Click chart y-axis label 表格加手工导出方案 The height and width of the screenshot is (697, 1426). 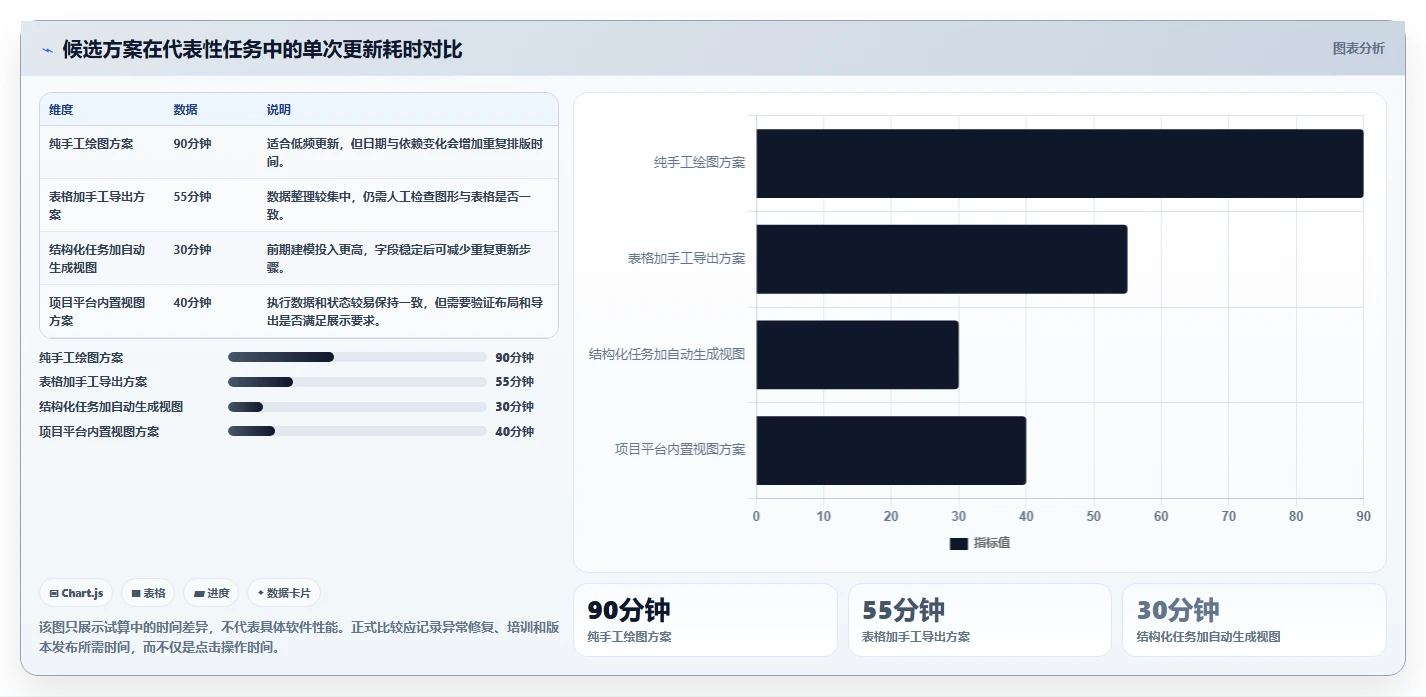point(687,258)
